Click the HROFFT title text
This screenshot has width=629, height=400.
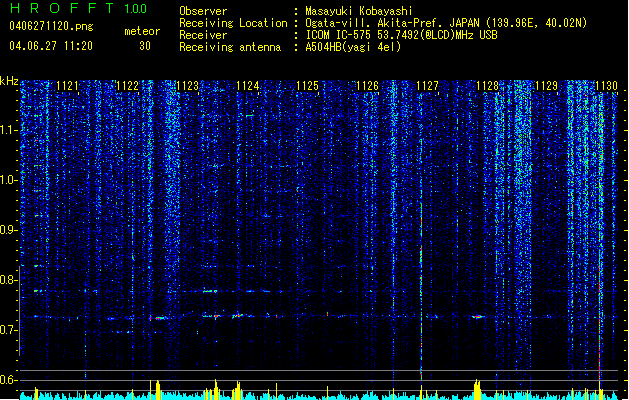click(x=62, y=8)
